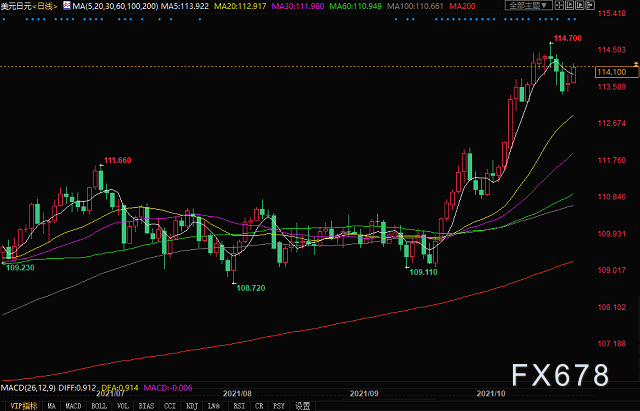
Task: Click the 114.700 high price annotation
Action: 567,38
